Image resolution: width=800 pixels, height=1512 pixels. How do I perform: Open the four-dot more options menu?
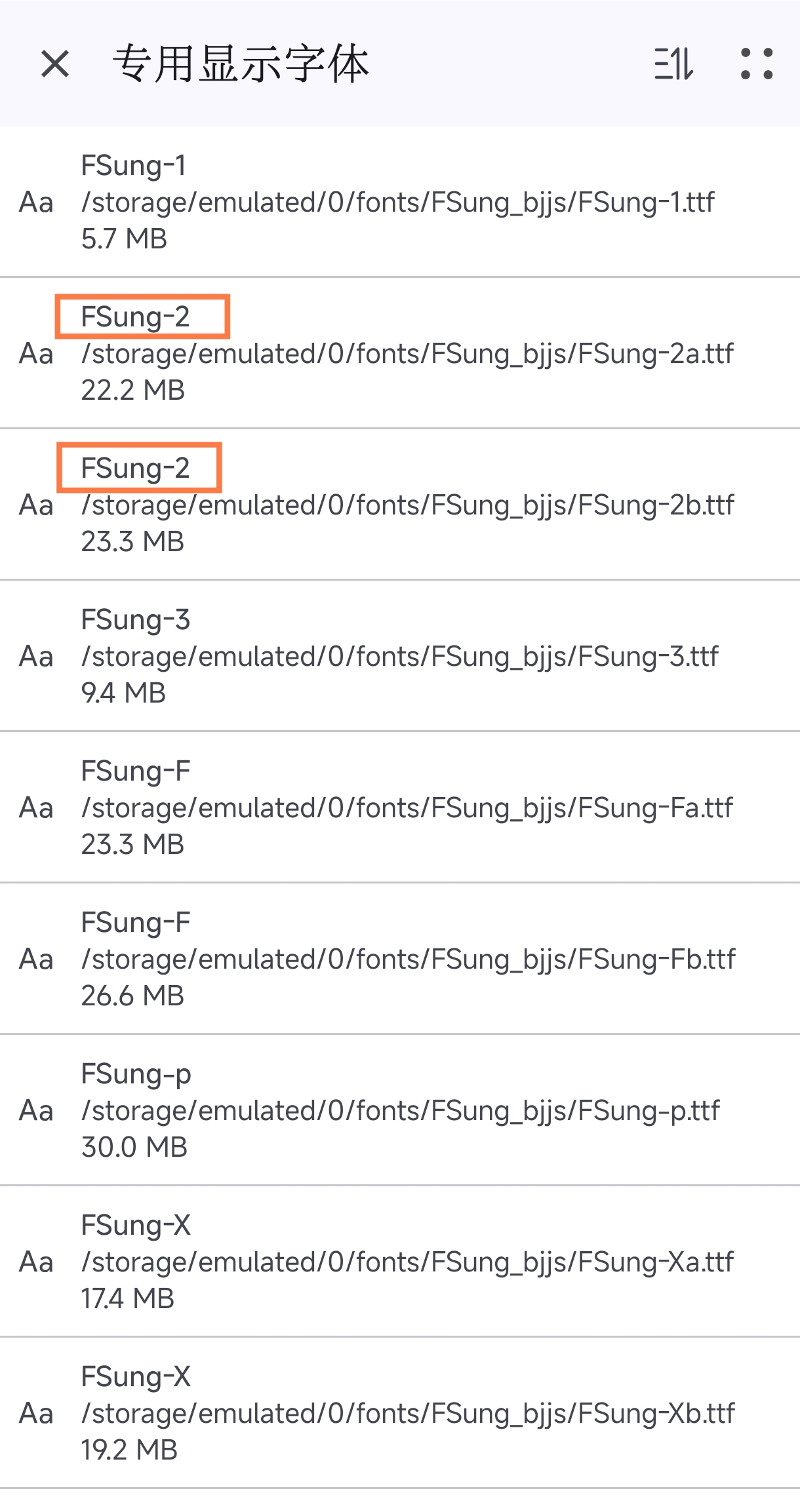pyautogui.click(x=757, y=64)
